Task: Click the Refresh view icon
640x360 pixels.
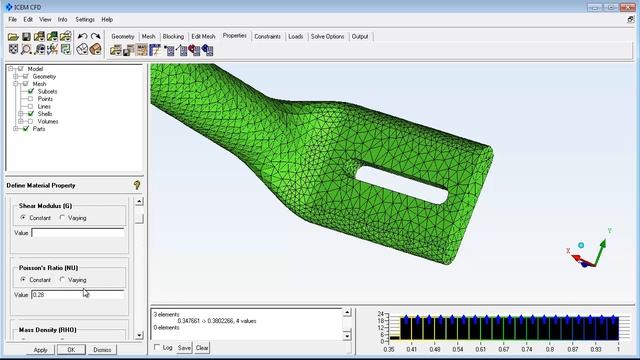Action: pos(66,49)
